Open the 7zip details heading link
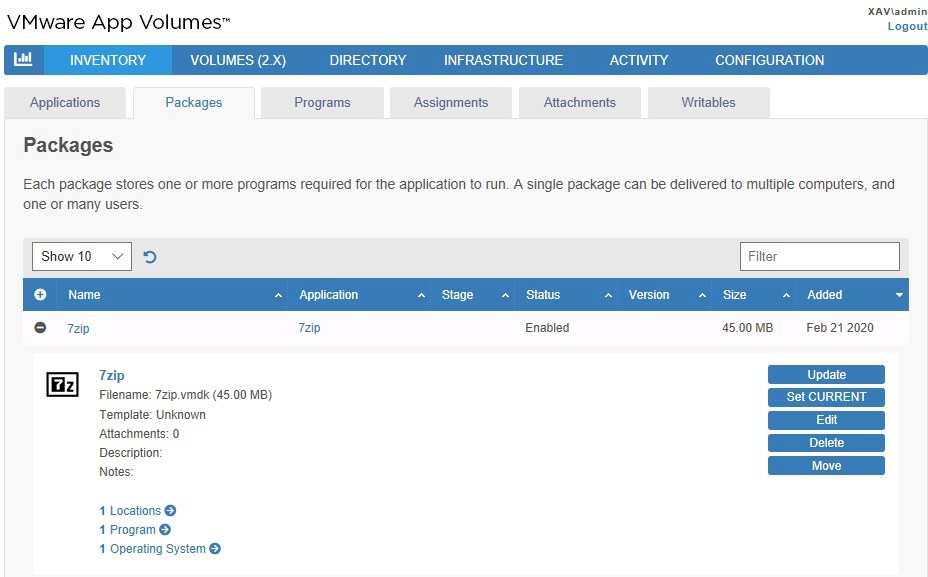Screen dimensions: 928x577 pos(111,375)
